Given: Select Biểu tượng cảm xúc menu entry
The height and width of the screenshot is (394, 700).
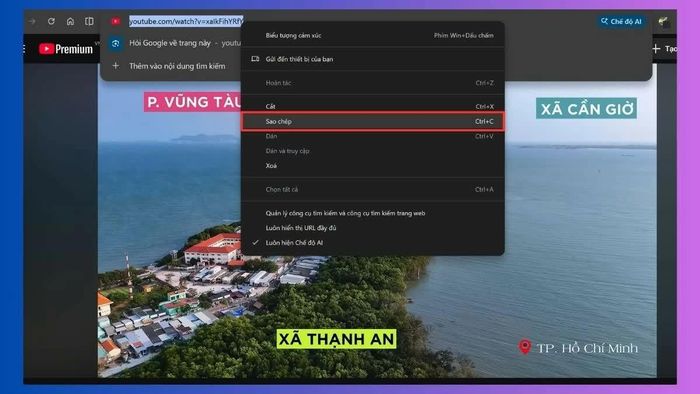Looking at the screenshot, I should [x=373, y=35].
